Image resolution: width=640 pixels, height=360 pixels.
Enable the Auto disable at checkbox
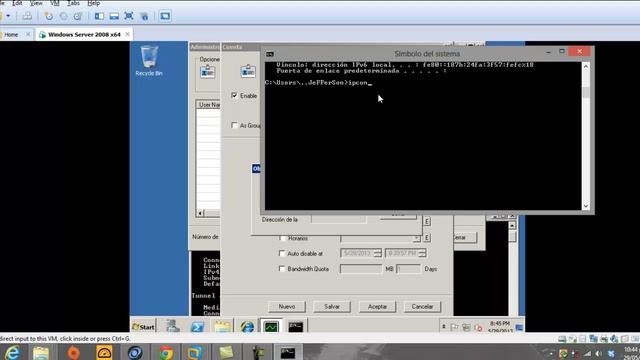(282, 253)
